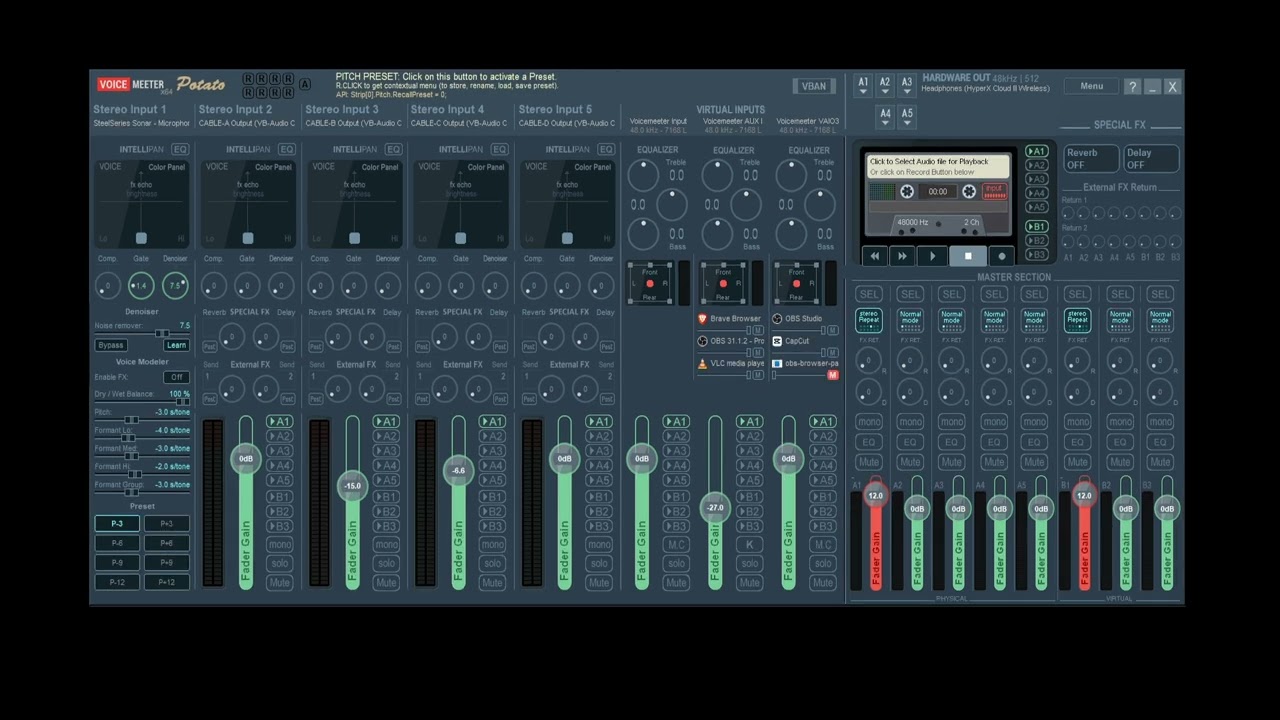Click the SEL button for the A1 master bus
Image resolution: width=1280 pixels, height=720 pixels.
pos(869,294)
